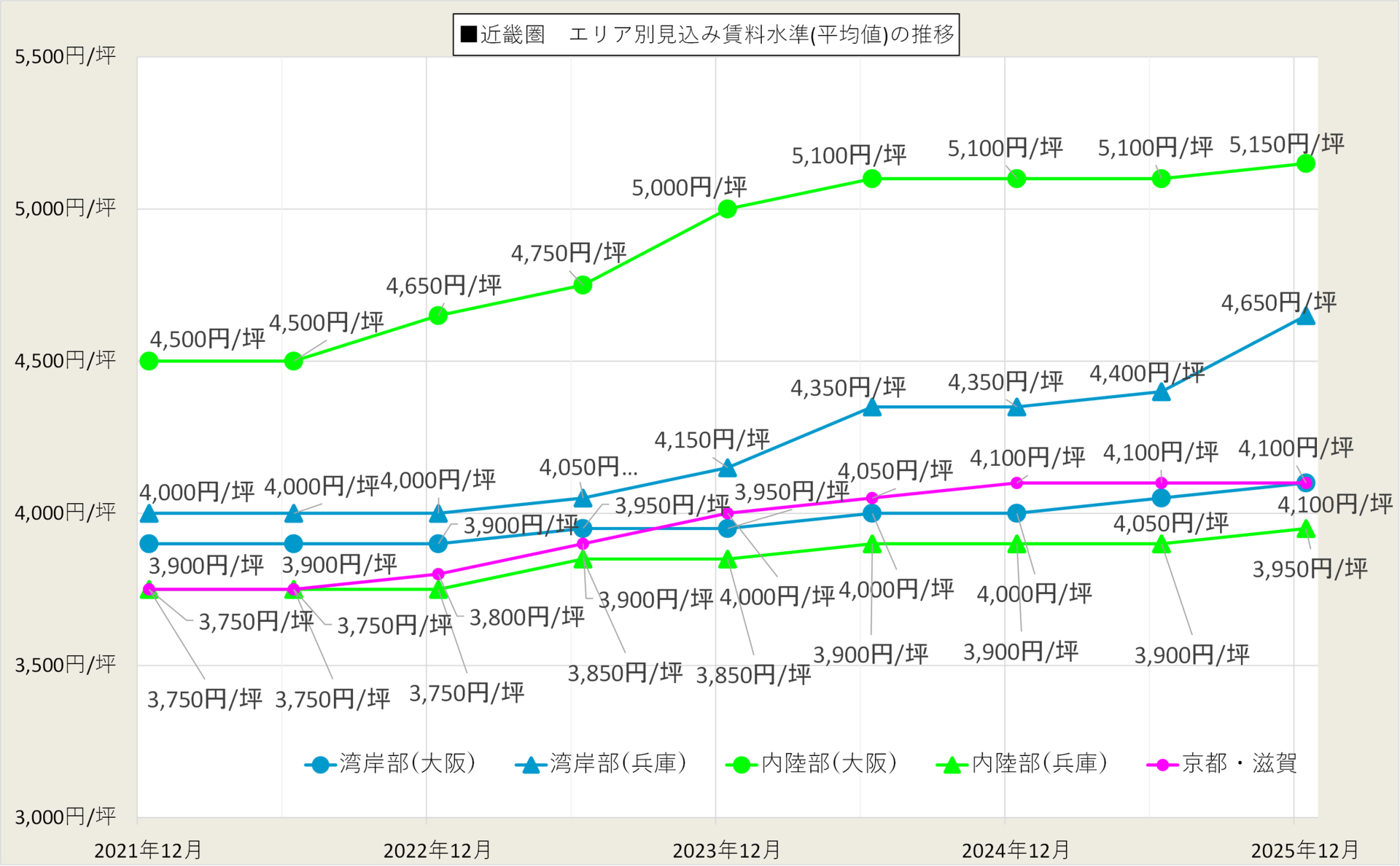The height and width of the screenshot is (866, 1400).
Task: Click the 4,050円... truncated data label
Action: tap(588, 467)
